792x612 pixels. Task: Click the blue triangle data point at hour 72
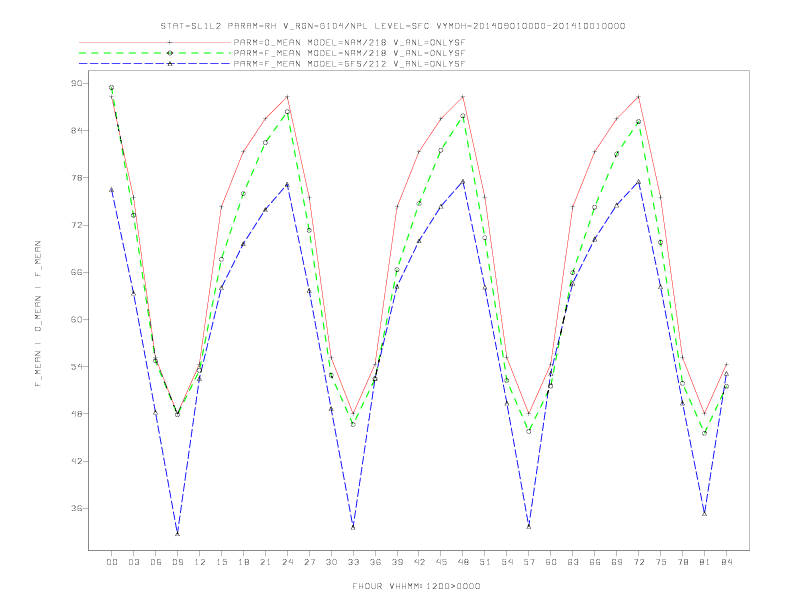click(638, 181)
